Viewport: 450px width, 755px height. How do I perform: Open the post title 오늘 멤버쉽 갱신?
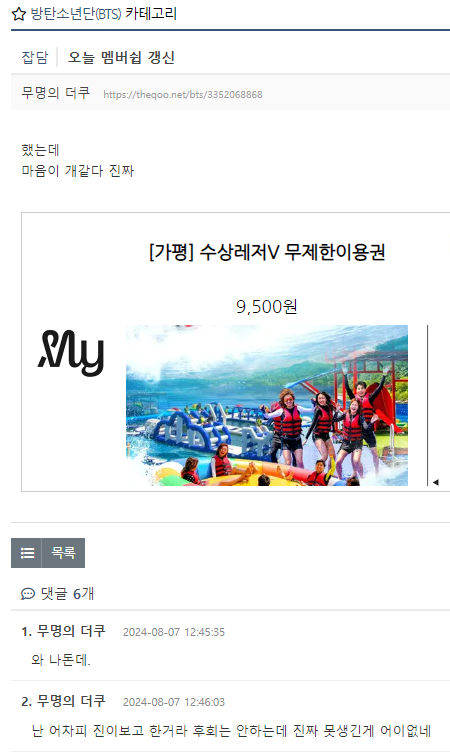click(x=121, y=57)
